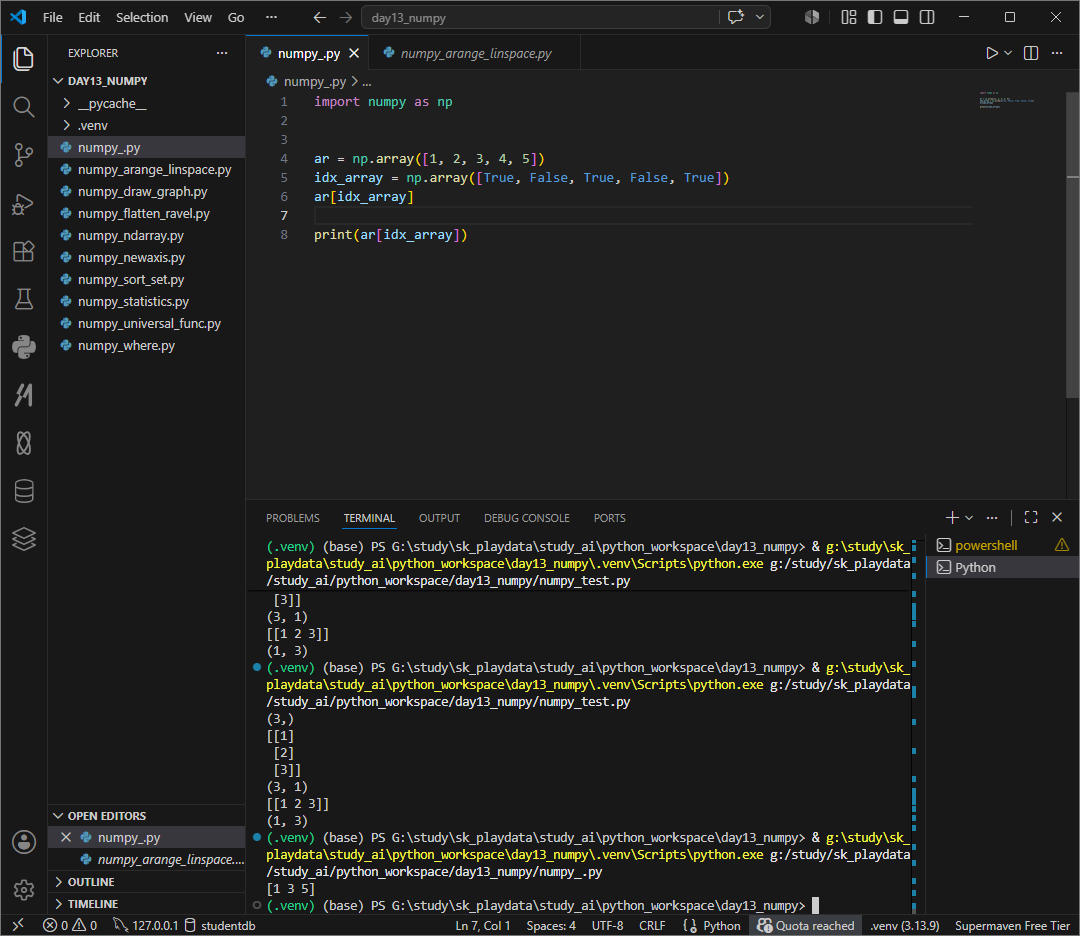This screenshot has height=936, width=1080.
Task: Open the Manage gear icon
Action: 23,890
